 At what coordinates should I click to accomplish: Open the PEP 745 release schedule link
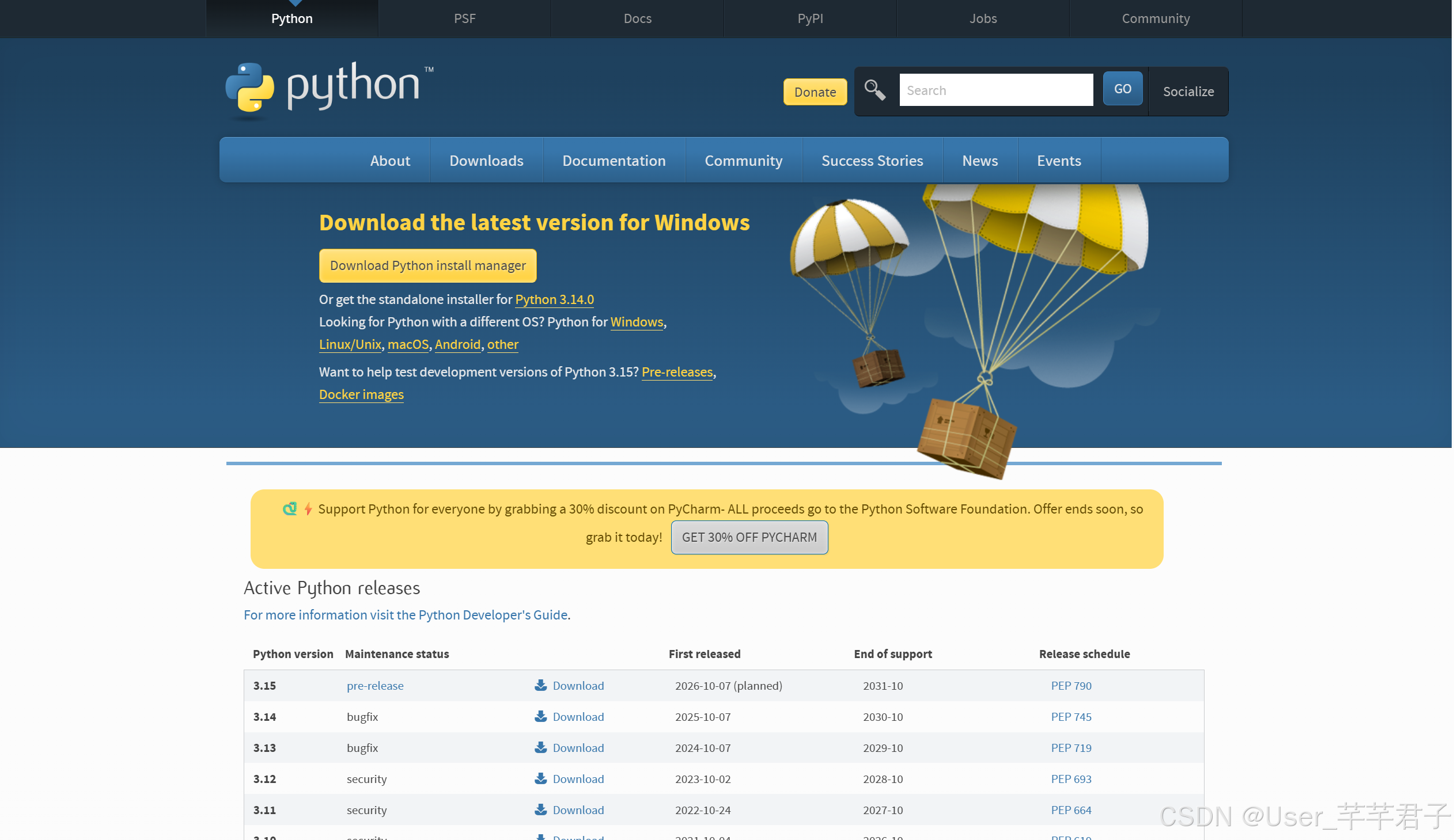[x=1071, y=717]
